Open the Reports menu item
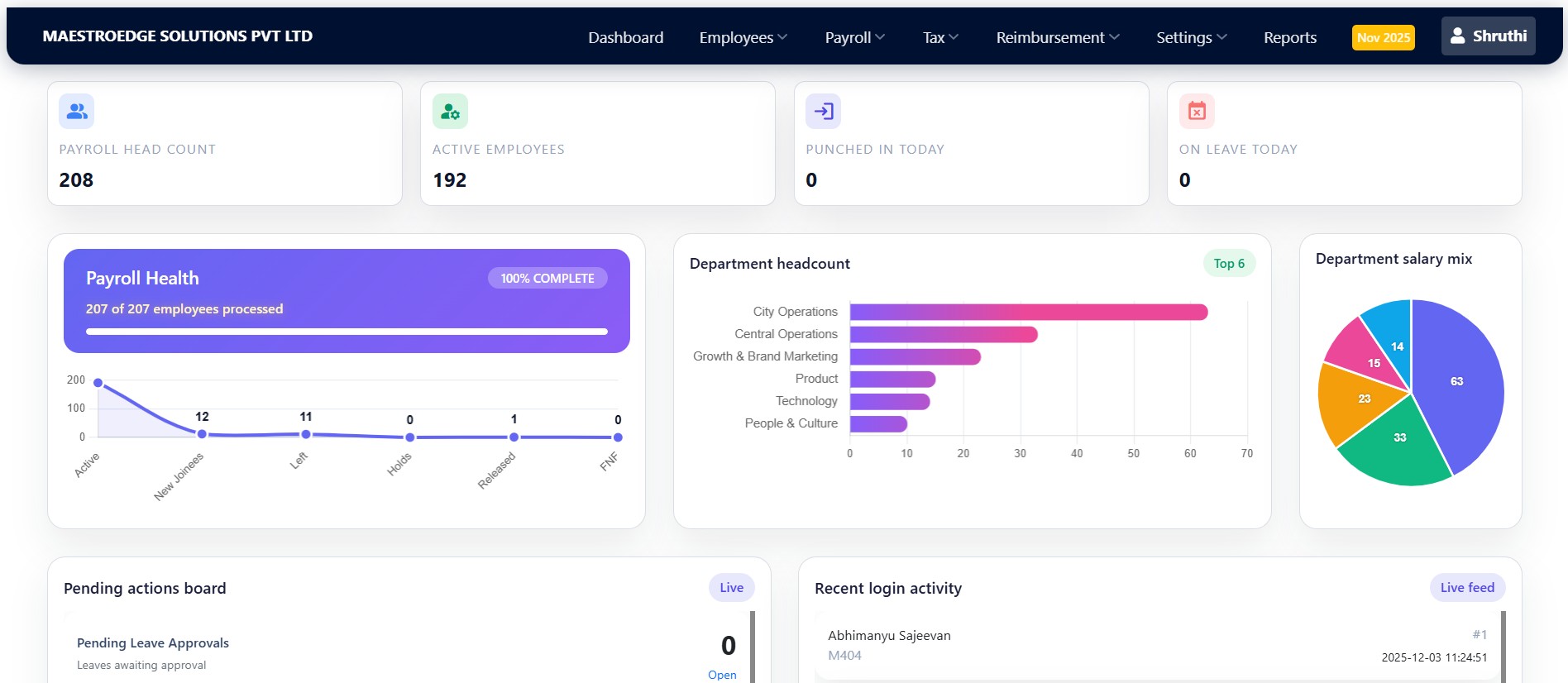Screen dimensions: 1568x683 [x=1289, y=38]
